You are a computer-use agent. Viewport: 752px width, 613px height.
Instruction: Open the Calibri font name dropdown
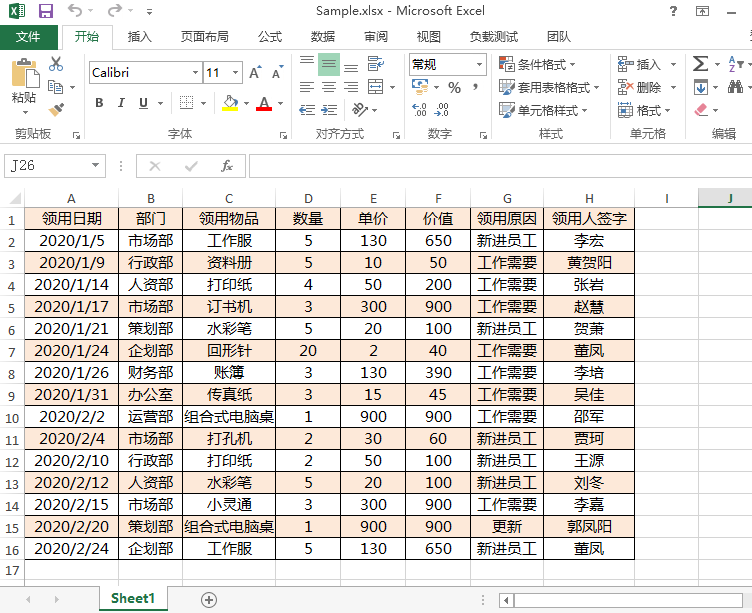(195, 72)
